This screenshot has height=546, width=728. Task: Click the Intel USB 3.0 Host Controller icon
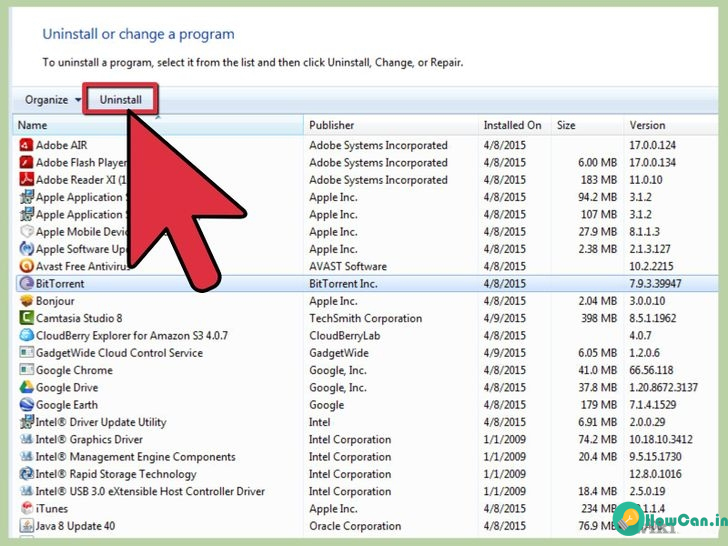[26, 491]
